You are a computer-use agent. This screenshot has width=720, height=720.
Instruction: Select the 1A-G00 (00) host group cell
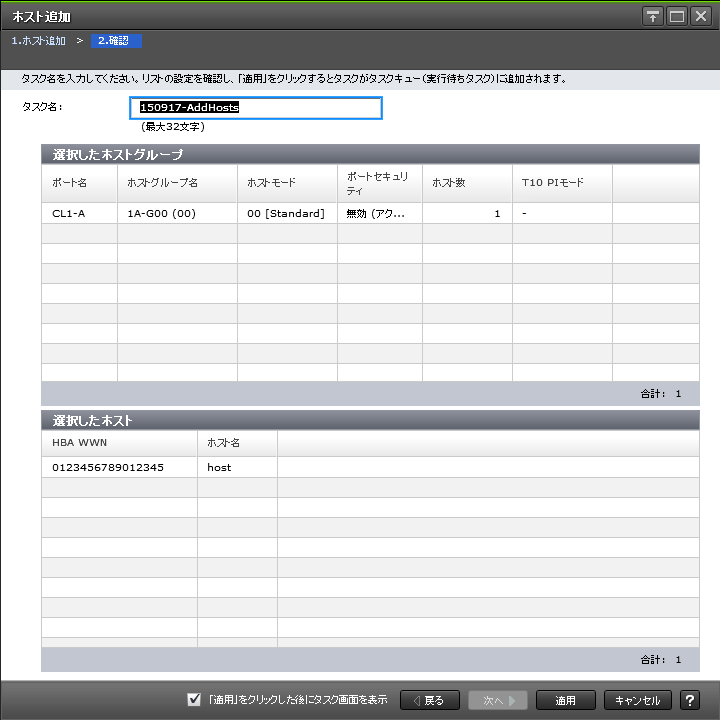coord(177,214)
